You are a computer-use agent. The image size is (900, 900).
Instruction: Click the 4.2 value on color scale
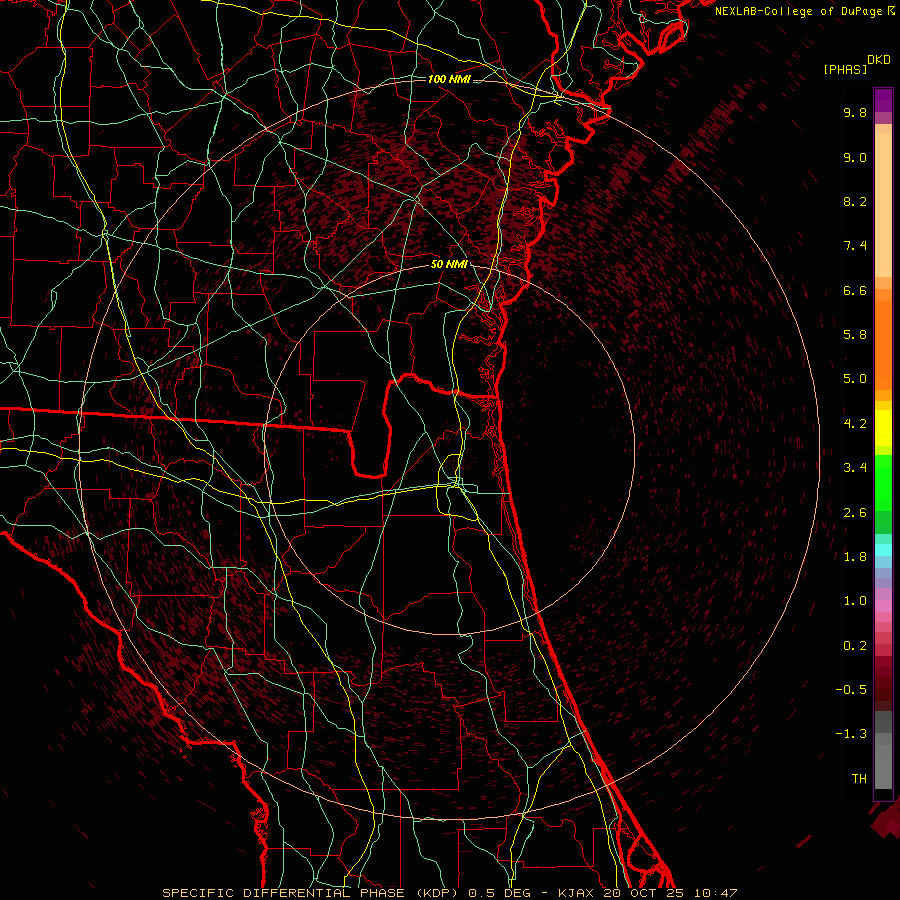(x=855, y=424)
